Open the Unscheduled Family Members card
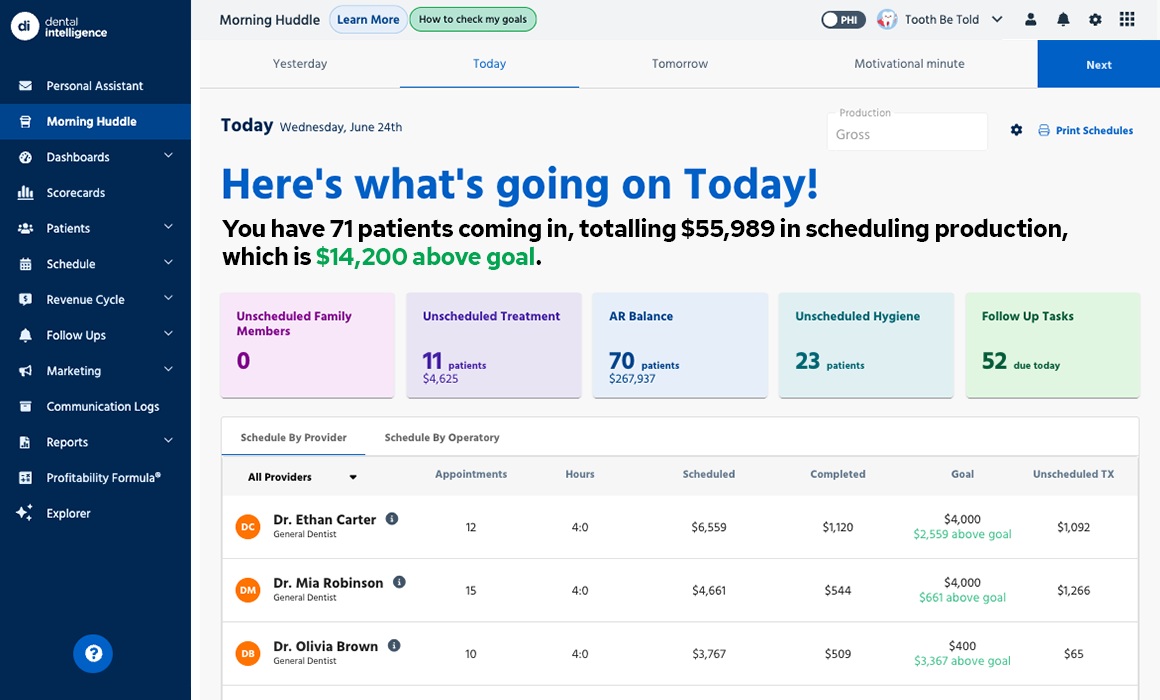This screenshot has height=700, width=1160. click(308, 345)
